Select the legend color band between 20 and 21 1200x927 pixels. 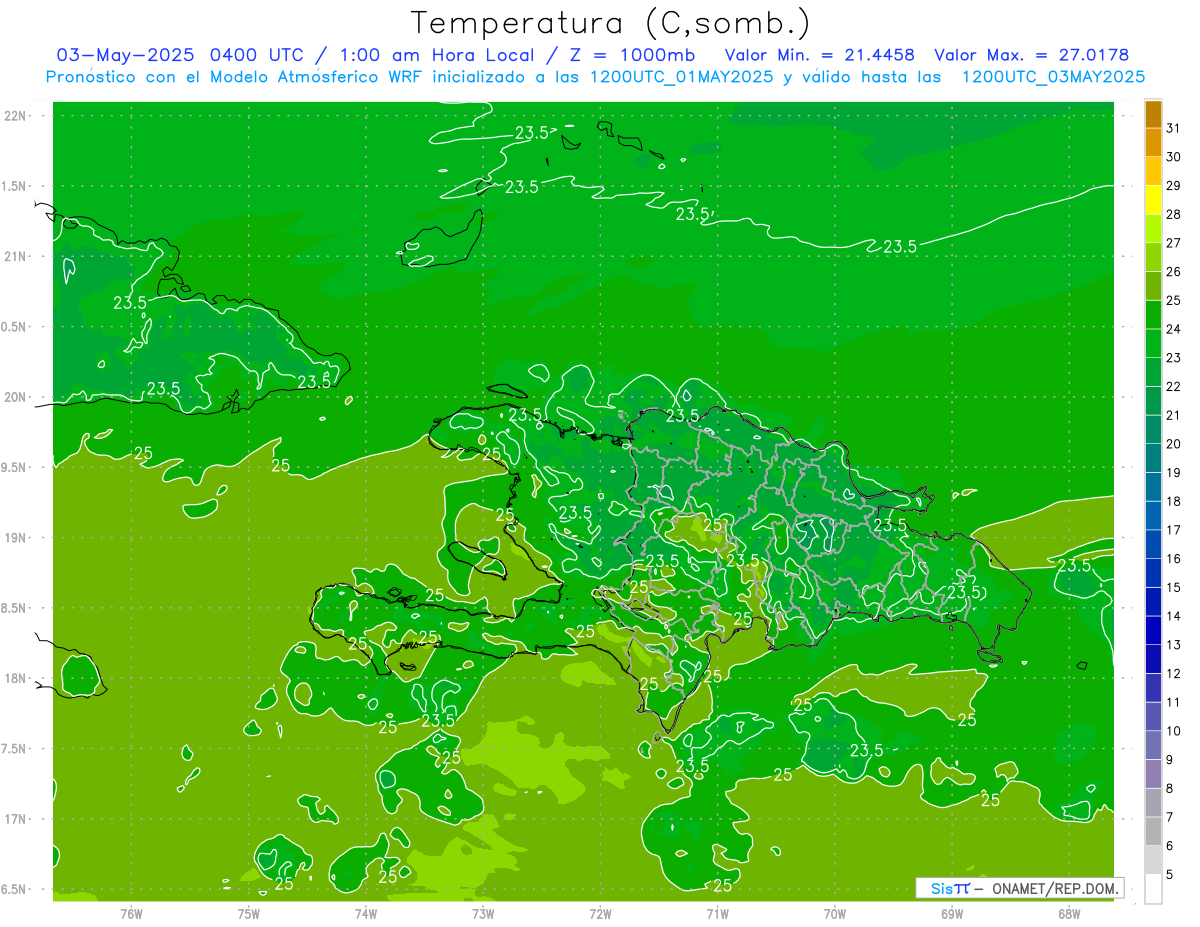1153,430
